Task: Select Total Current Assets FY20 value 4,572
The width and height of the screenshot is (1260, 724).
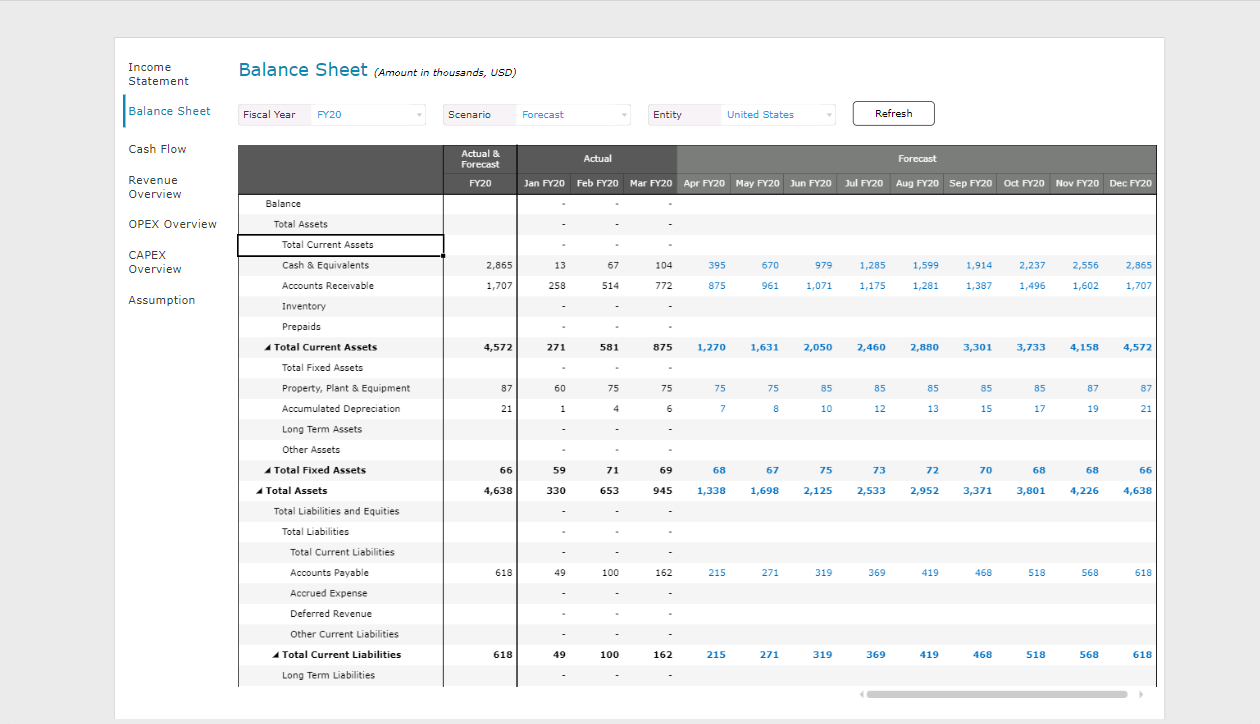Action: 498,347
